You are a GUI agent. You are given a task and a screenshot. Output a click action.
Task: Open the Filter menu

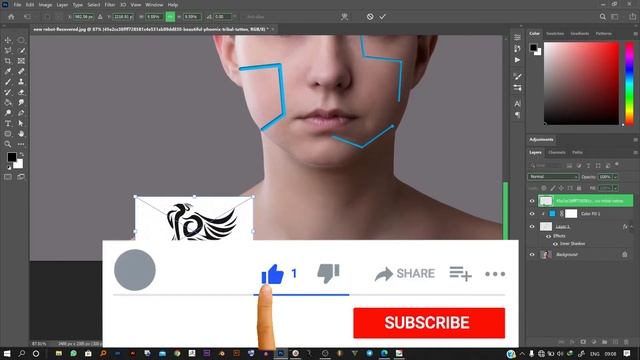110,5
